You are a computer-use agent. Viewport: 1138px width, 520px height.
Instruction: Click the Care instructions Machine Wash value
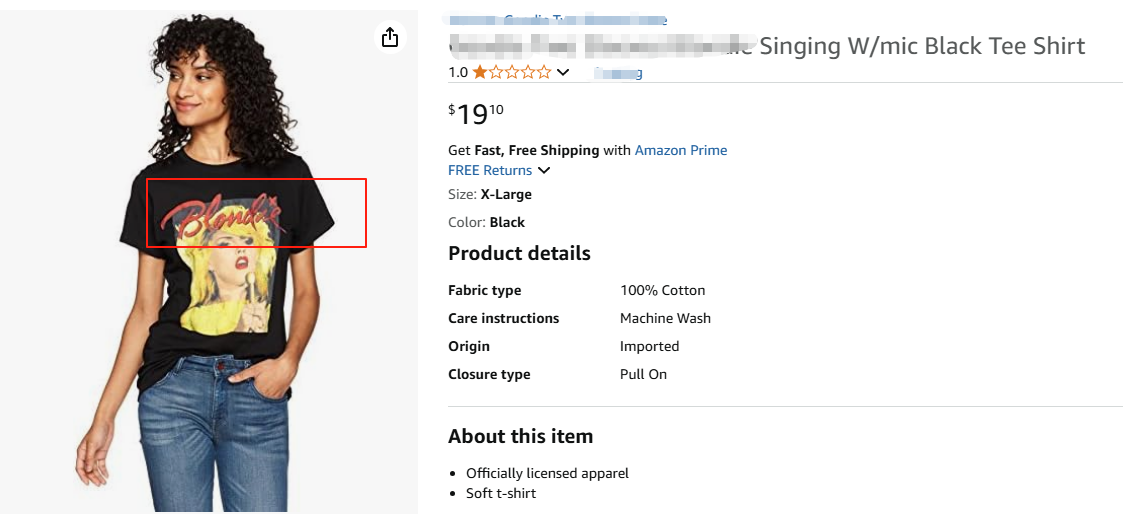coord(665,318)
